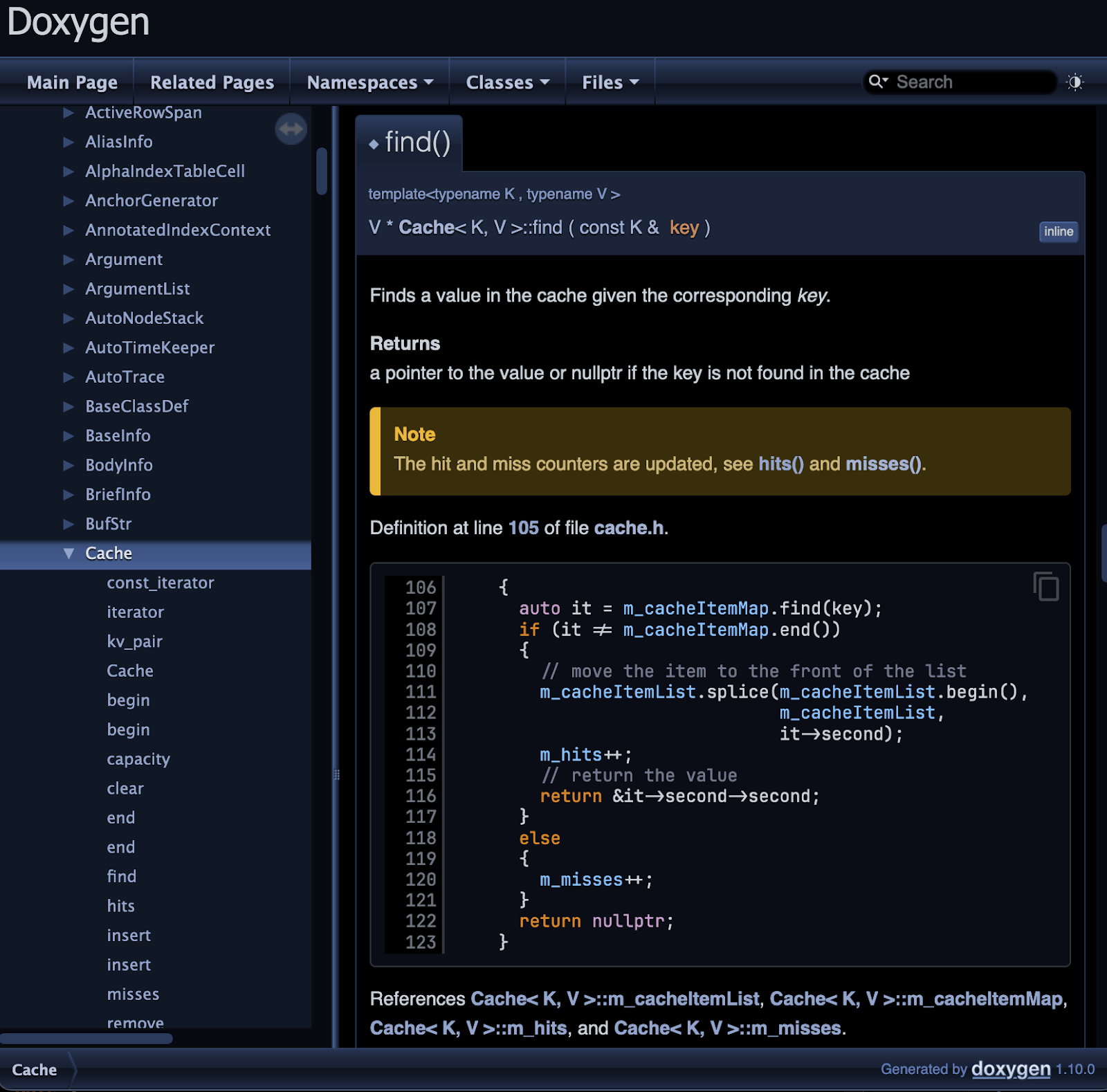Open capacity member in tree

coord(138,760)
